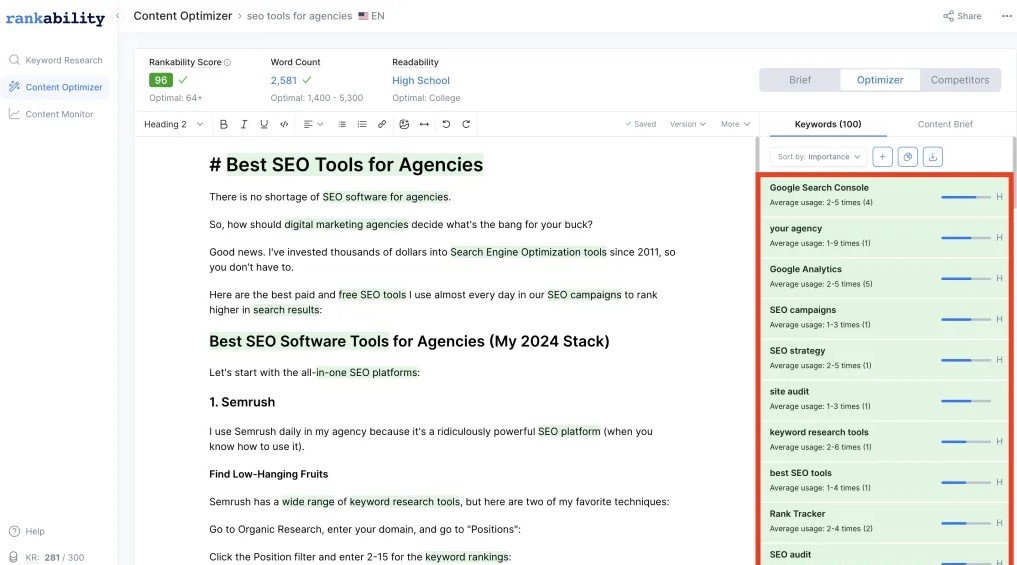
Task: Open the Content Brief tab
Action: point(945,124)
